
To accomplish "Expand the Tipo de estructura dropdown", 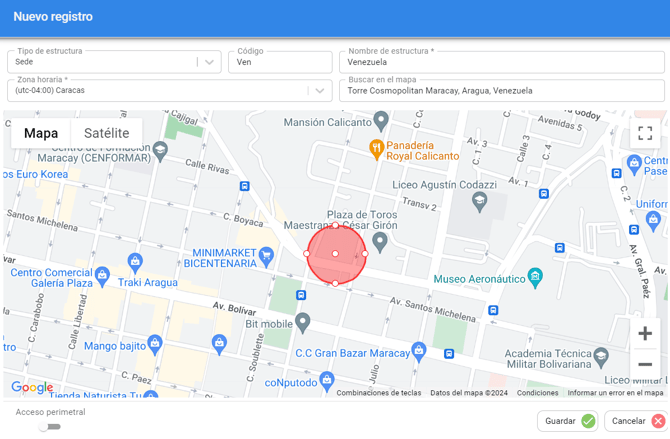I will [209, 62].
